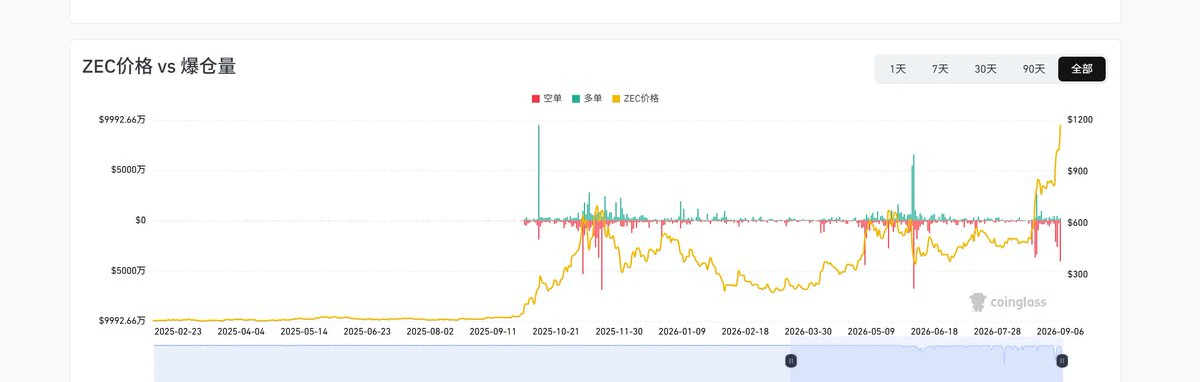This screenshot has height=382, width=1200.
Task: Click the 2025-06-23 date label
Action: click(367, 331)
